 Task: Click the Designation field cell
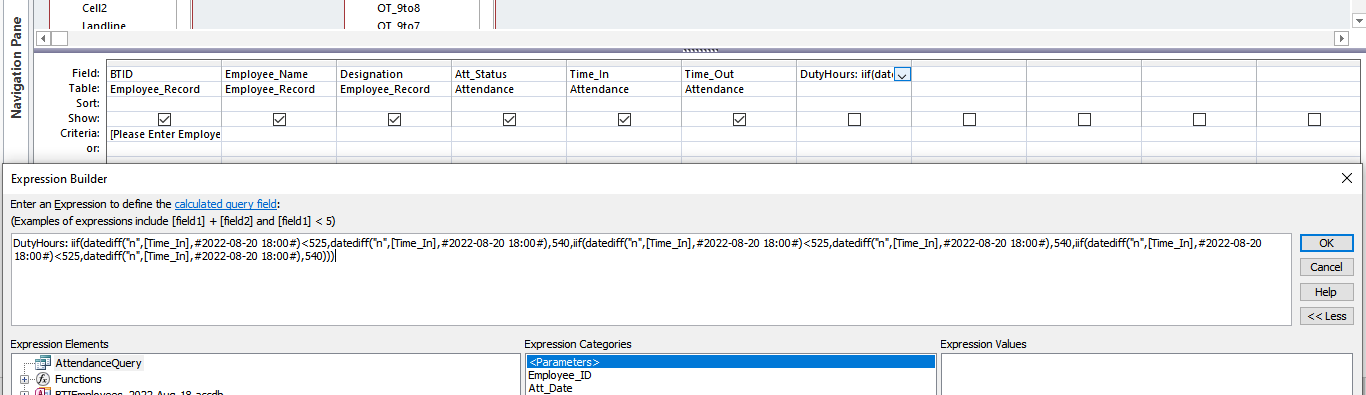pos(394,74)
